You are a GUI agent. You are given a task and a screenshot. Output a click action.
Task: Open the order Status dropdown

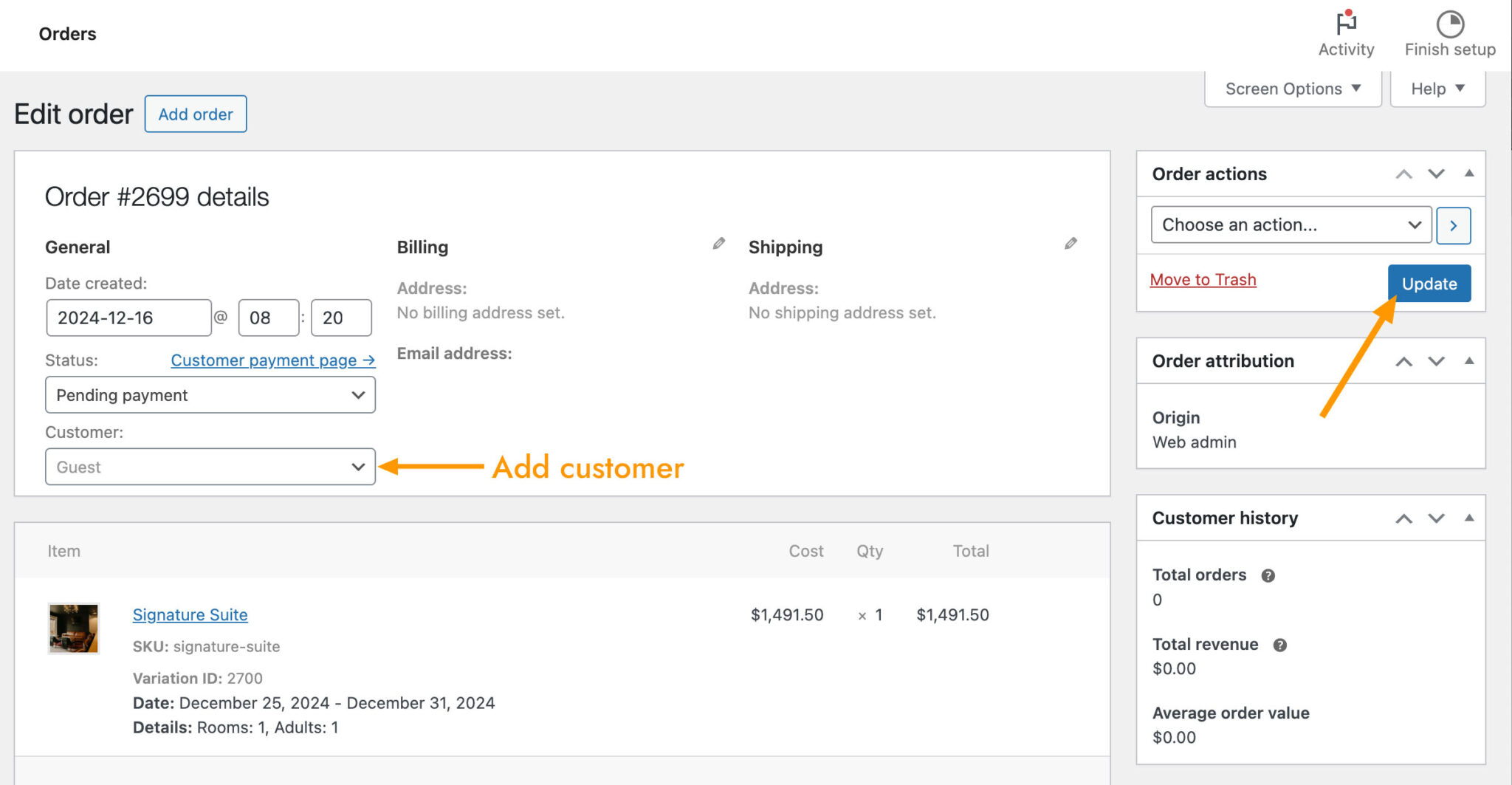pos(210,395)
